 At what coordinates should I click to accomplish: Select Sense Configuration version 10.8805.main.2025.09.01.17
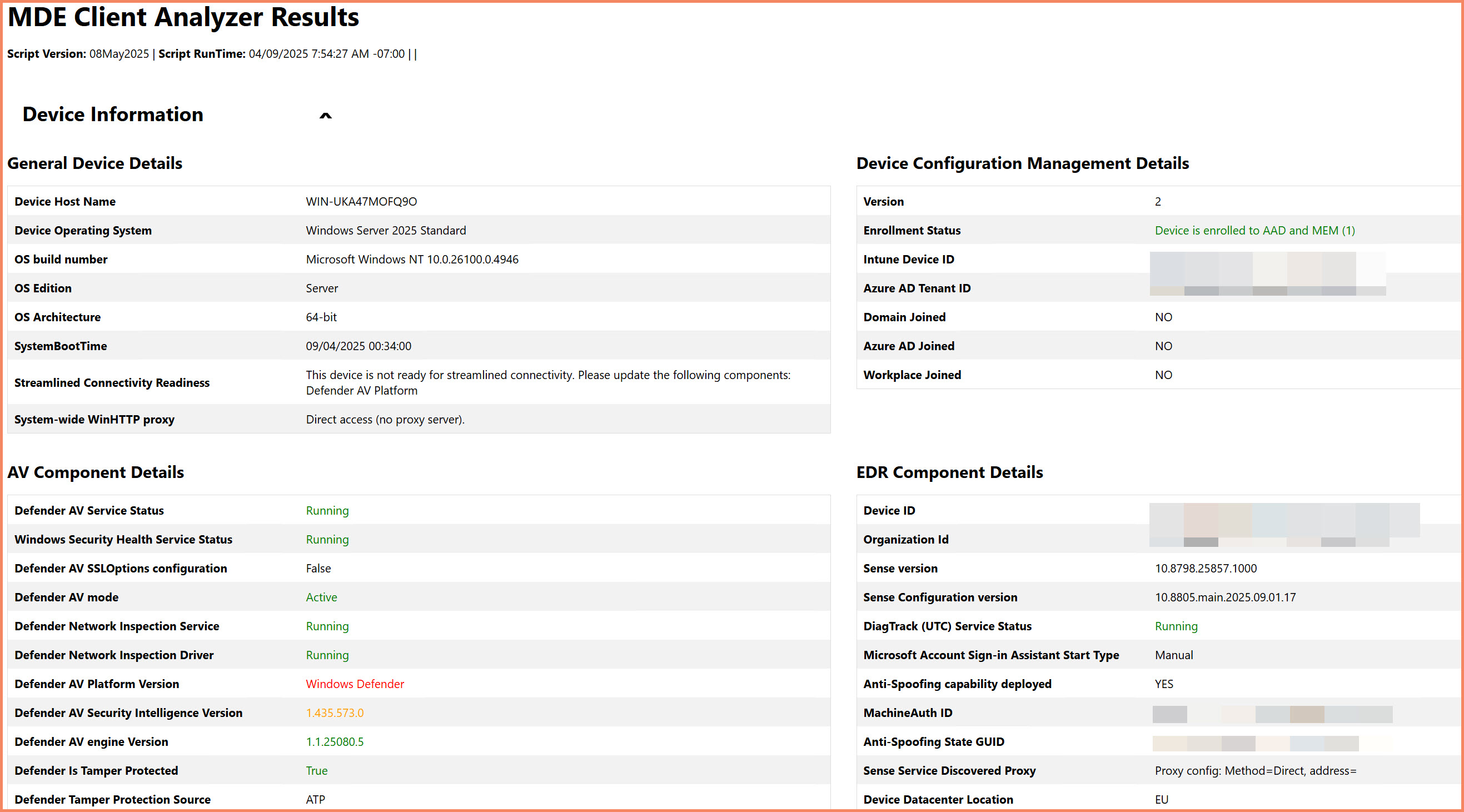point(1226,597)
